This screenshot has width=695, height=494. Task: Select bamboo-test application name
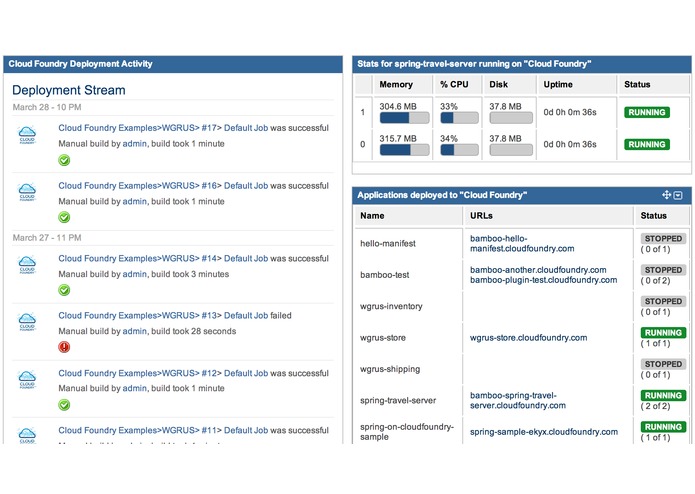385,275
